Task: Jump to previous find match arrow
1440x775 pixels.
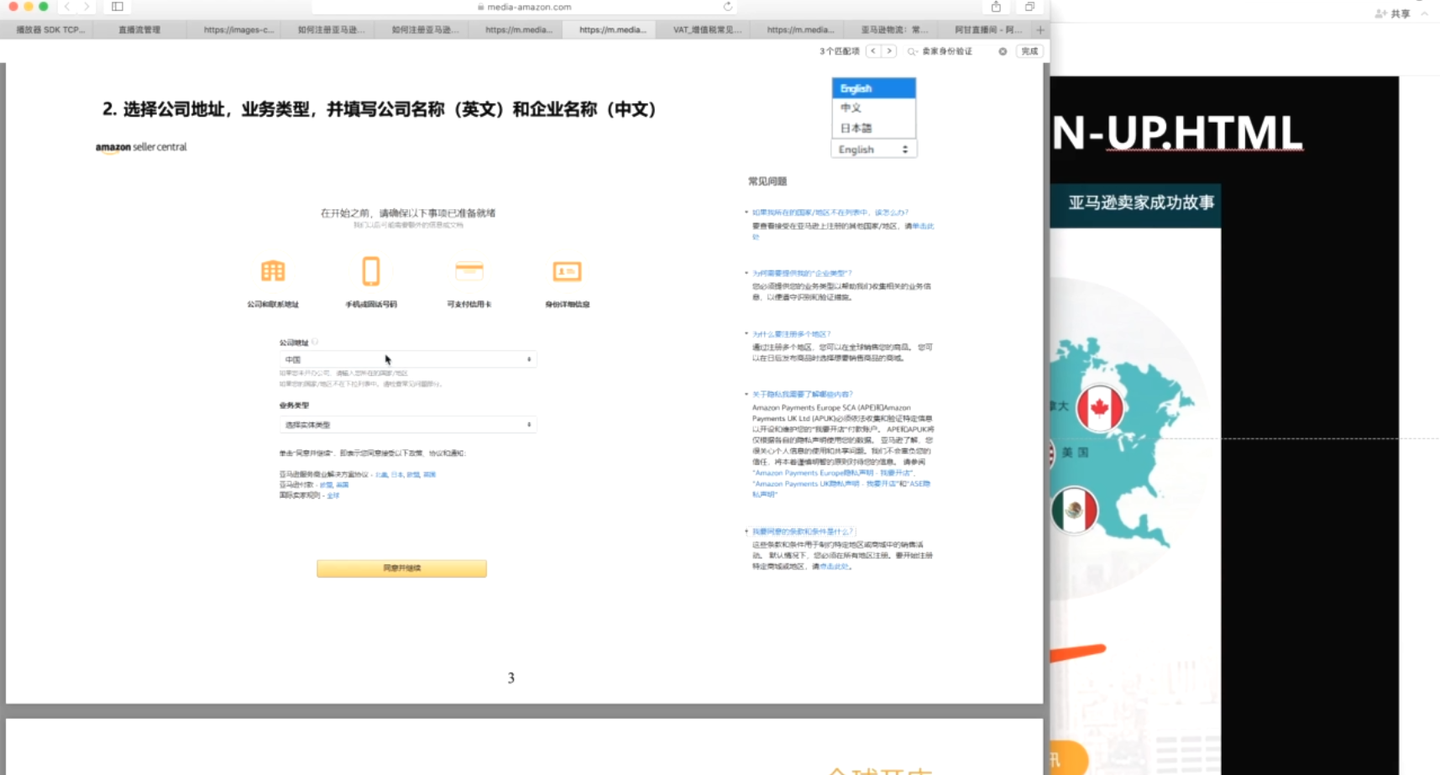Action: click(x=873, y=51)
